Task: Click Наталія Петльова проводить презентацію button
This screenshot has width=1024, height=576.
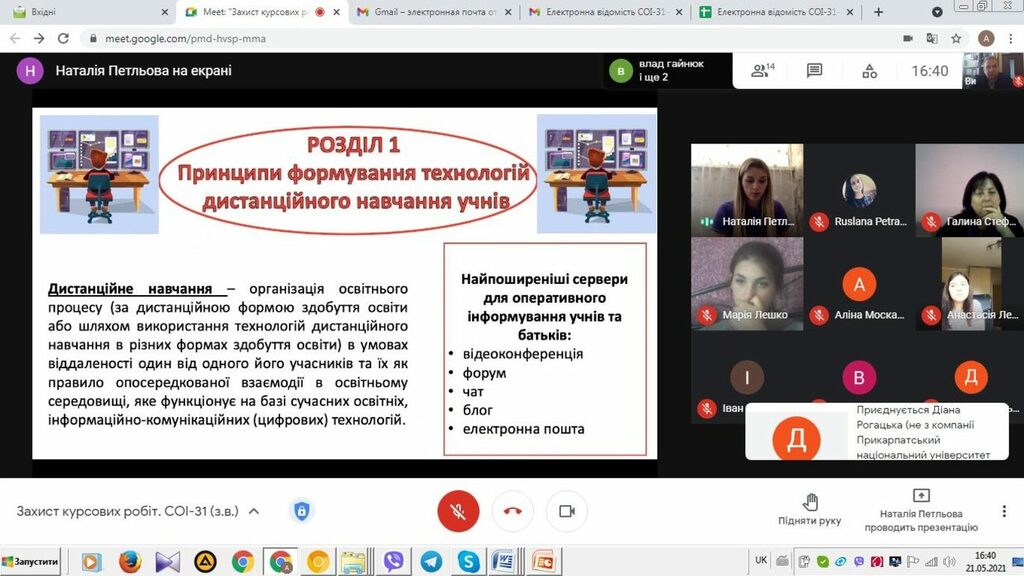Action: coord(921,510)
